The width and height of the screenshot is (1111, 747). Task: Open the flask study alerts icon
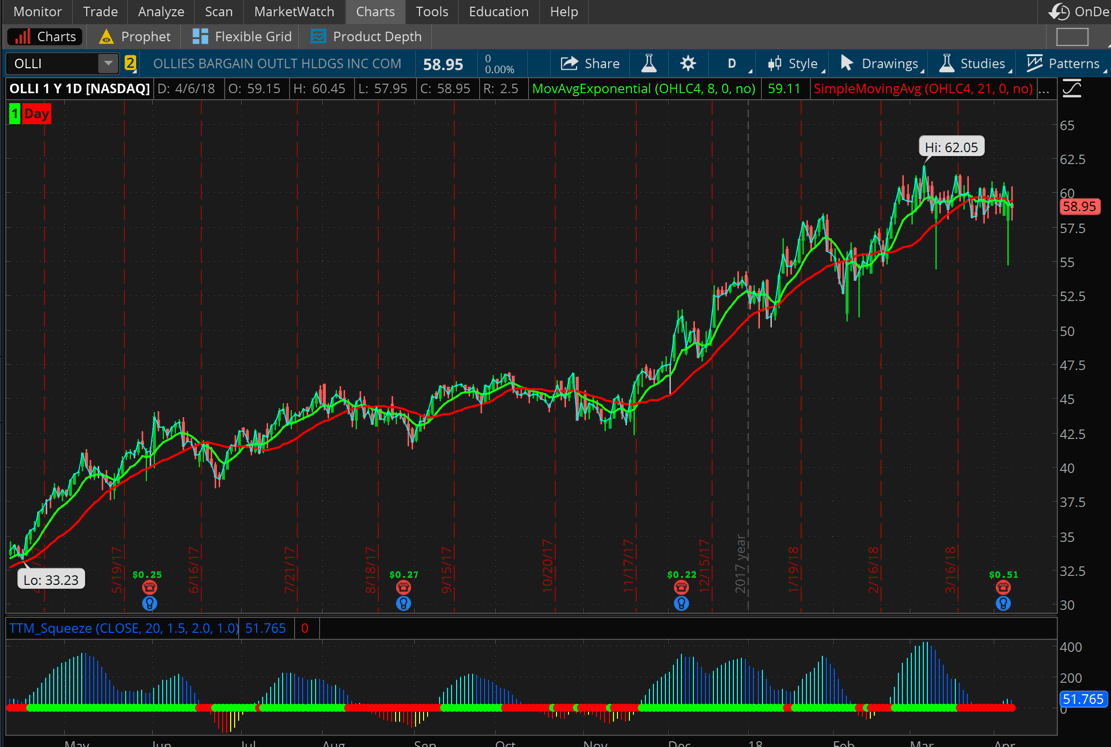[649, 63]
